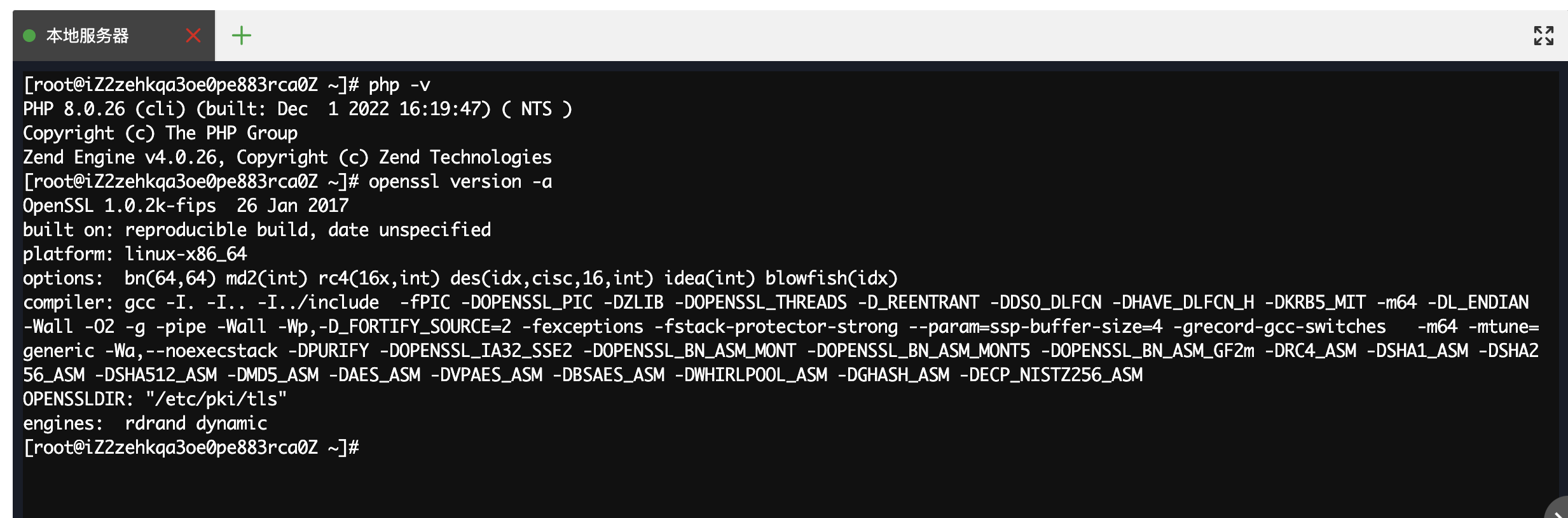Click the 'openssl version -a' command text
The height and width of the screenshot is (518, 1568).
pos(460,181)
